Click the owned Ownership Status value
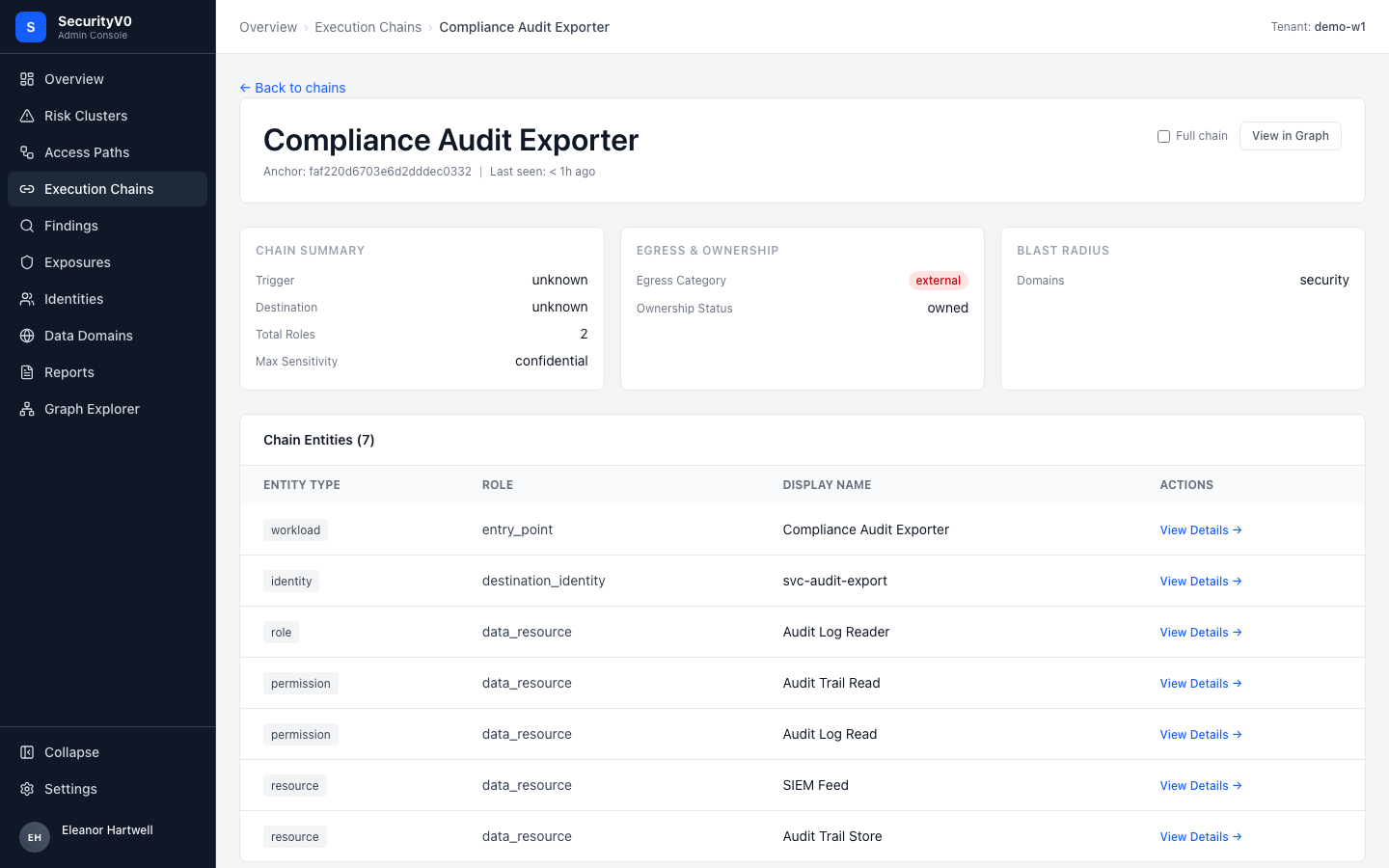 948,308
